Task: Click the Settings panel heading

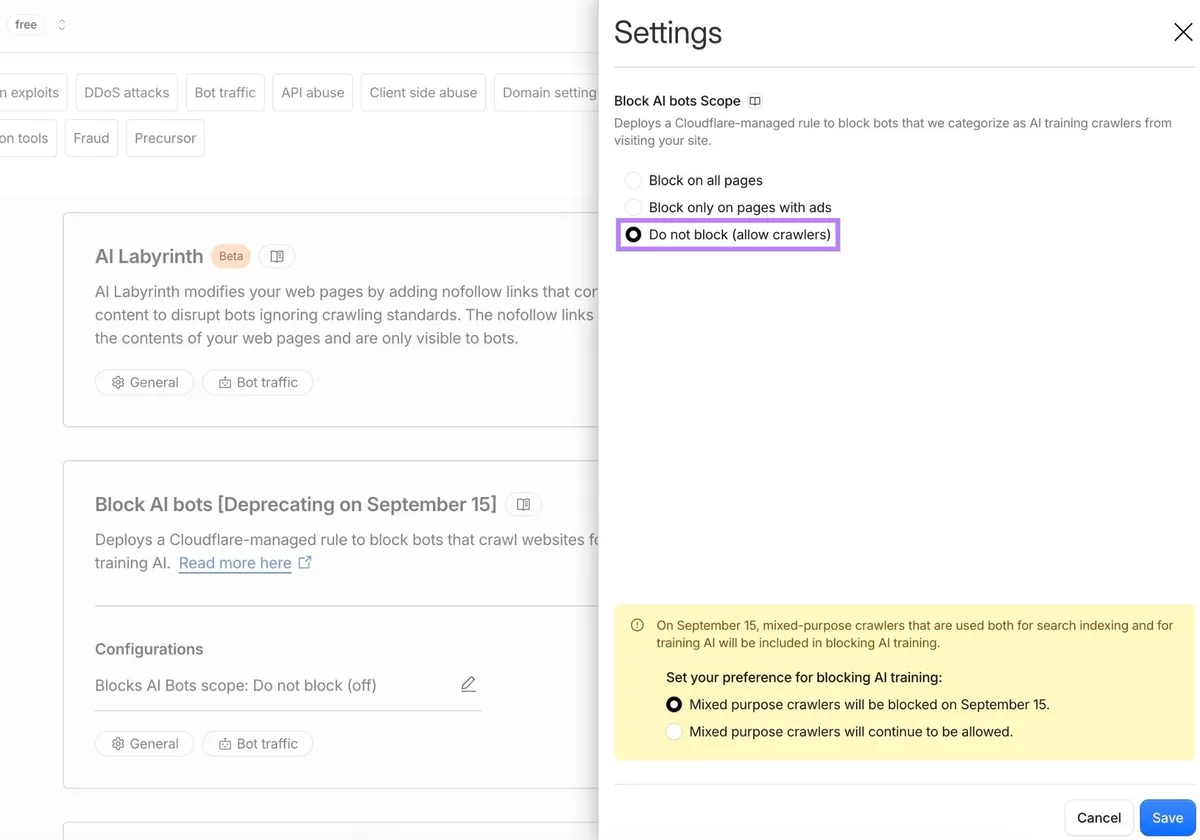Action: 668,32
